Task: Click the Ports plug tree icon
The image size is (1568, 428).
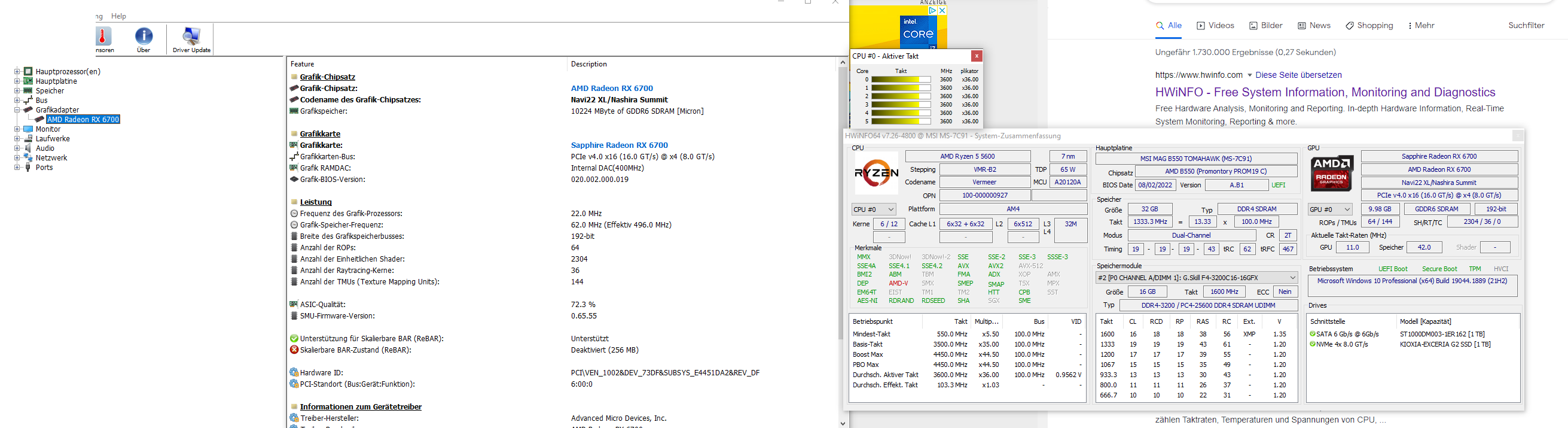Action: point(28,168)
